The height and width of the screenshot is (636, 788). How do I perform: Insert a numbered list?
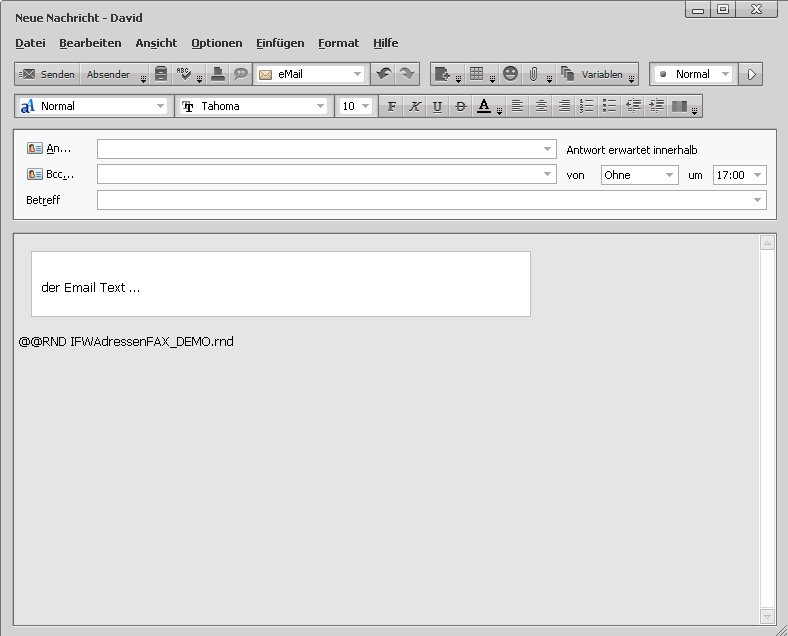click(x=587, y=106)
